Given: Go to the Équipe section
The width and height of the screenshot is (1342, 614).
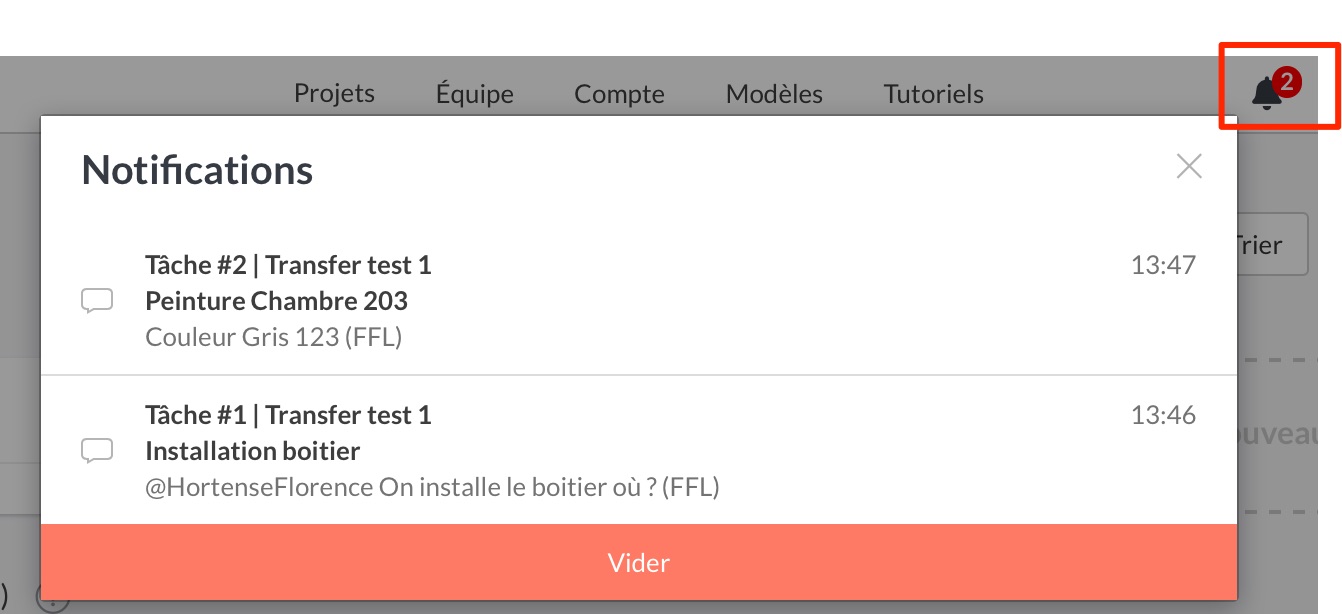Looking at the screenshot, I should pos(475,94).
